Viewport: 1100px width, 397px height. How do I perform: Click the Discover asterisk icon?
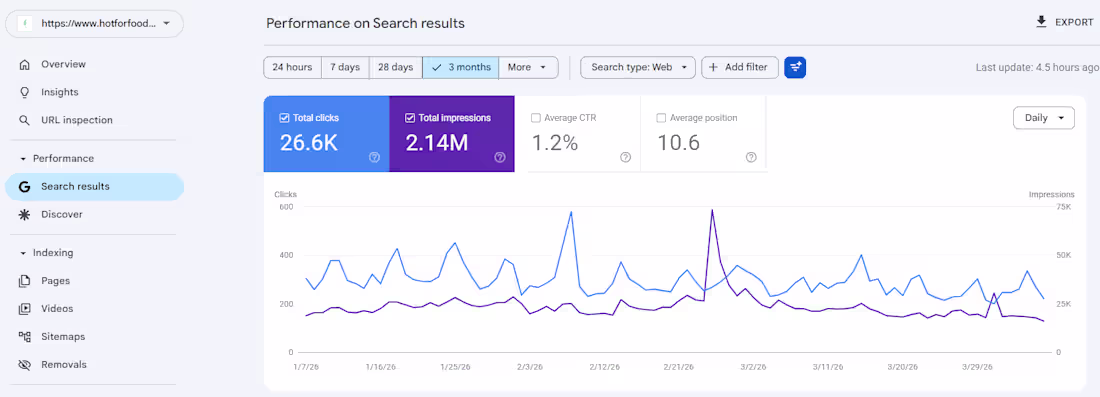tap(25, 215)
